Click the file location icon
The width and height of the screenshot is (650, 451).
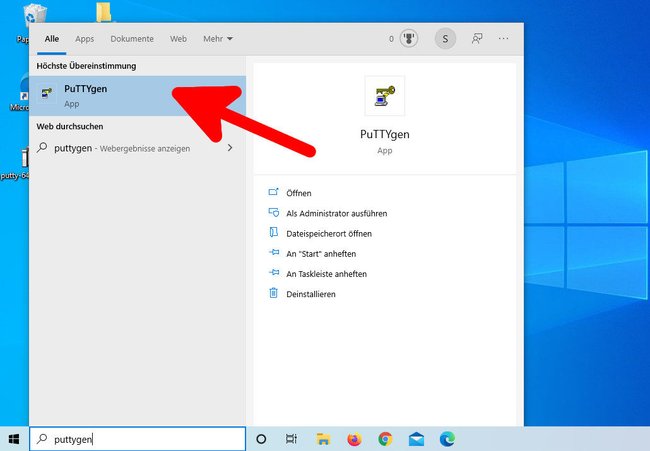pyautogui.click(x=274, y=233)
